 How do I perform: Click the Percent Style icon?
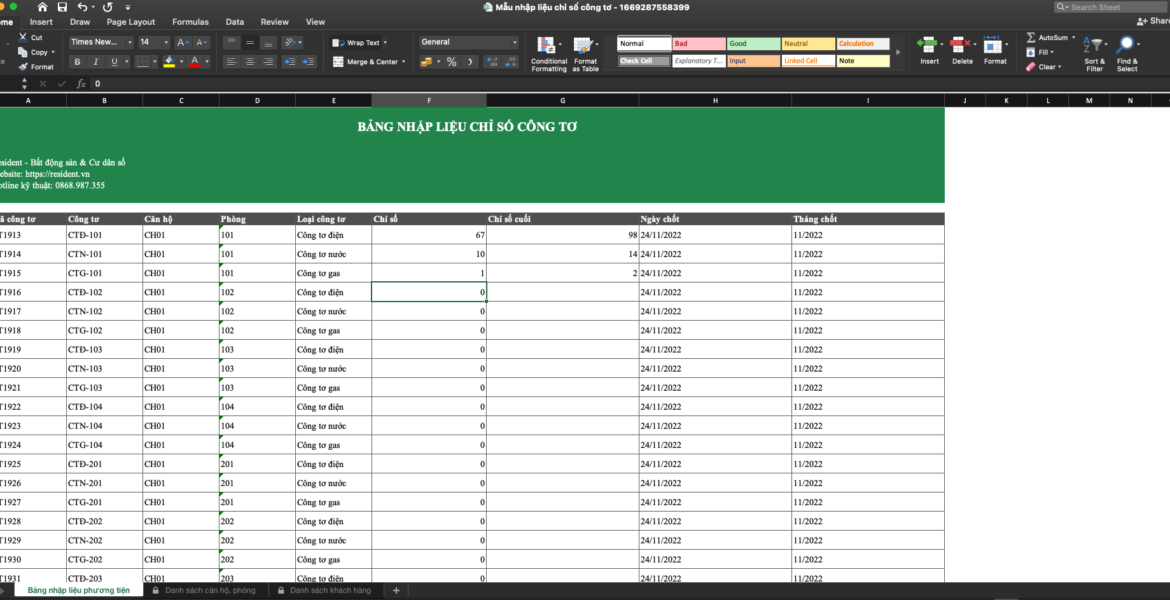[x=451, y=62]
